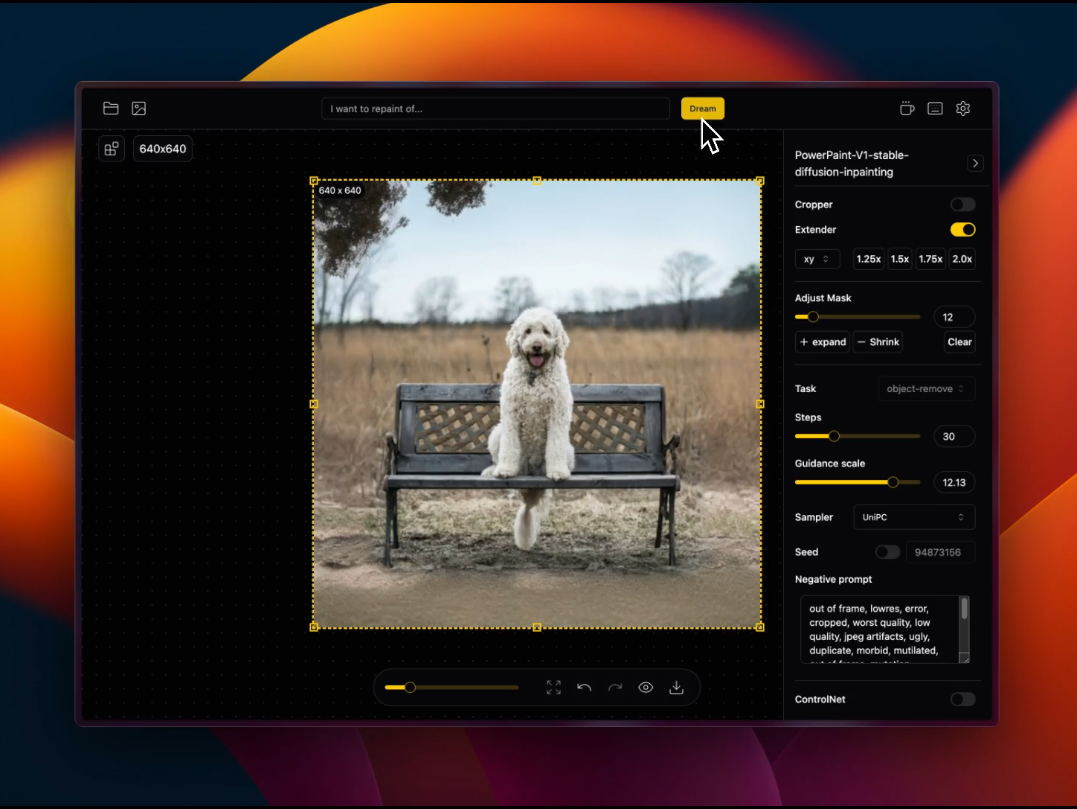Viewport: 1077px width, 809px height.
Task: Click the seed number field 94873156
Action: [x=940, y=552]
